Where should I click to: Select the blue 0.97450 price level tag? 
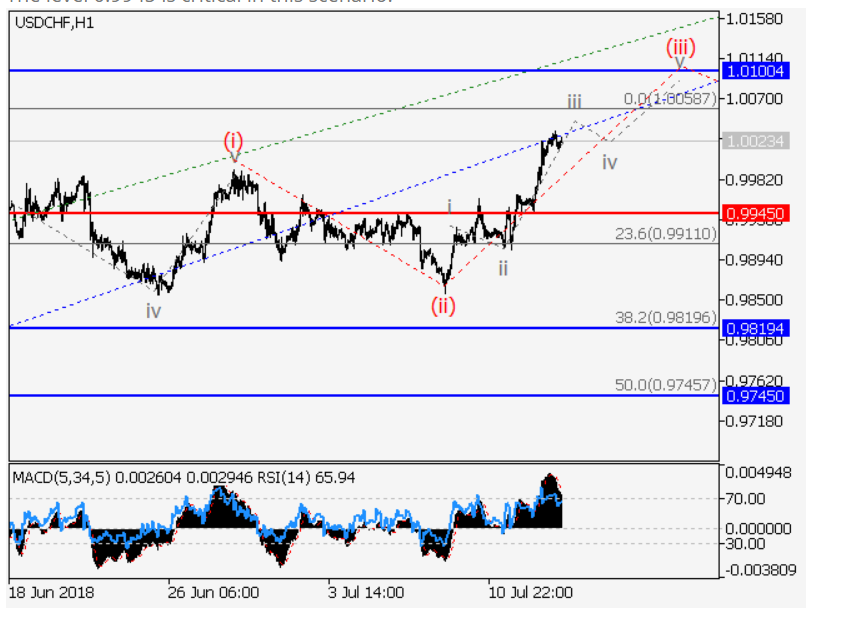tap(756, 396)
